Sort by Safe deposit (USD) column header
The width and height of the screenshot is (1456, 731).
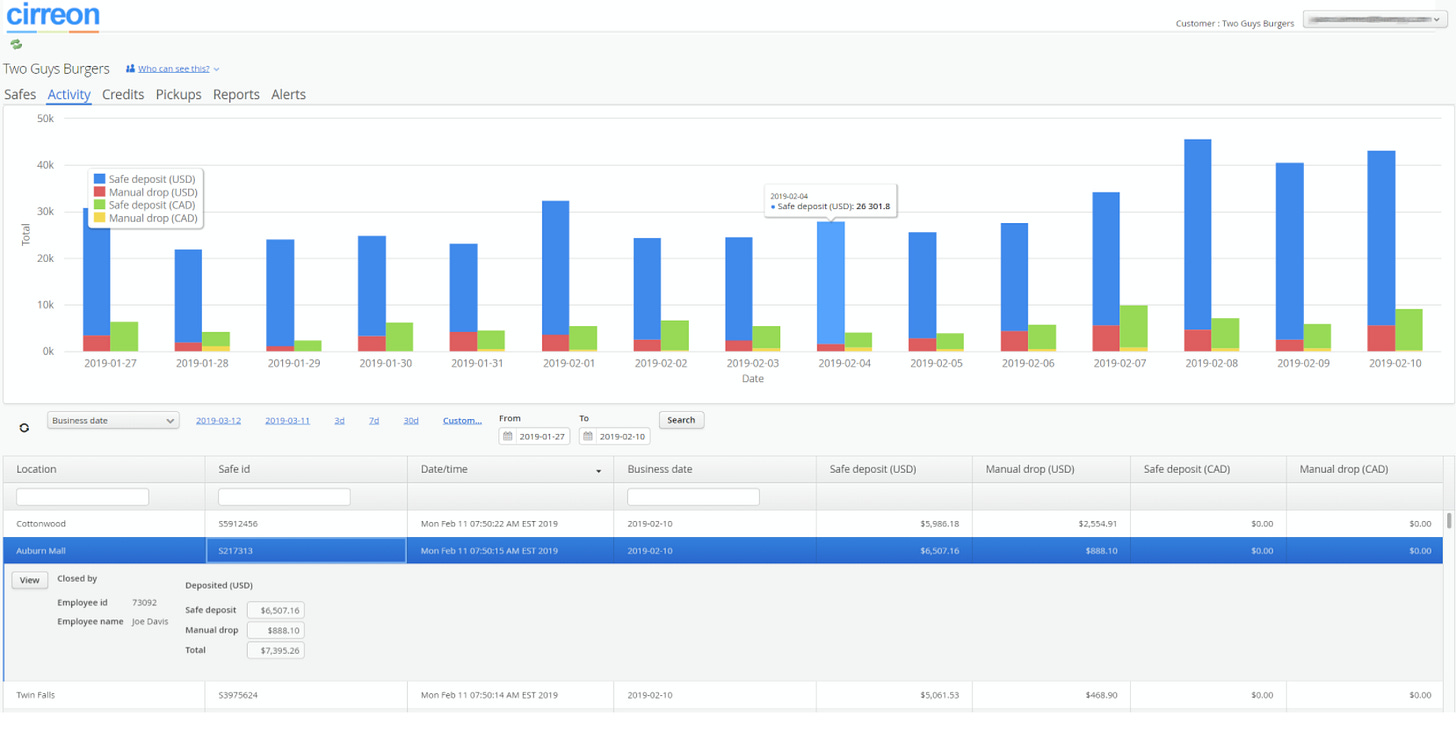[x=894, y=469]
